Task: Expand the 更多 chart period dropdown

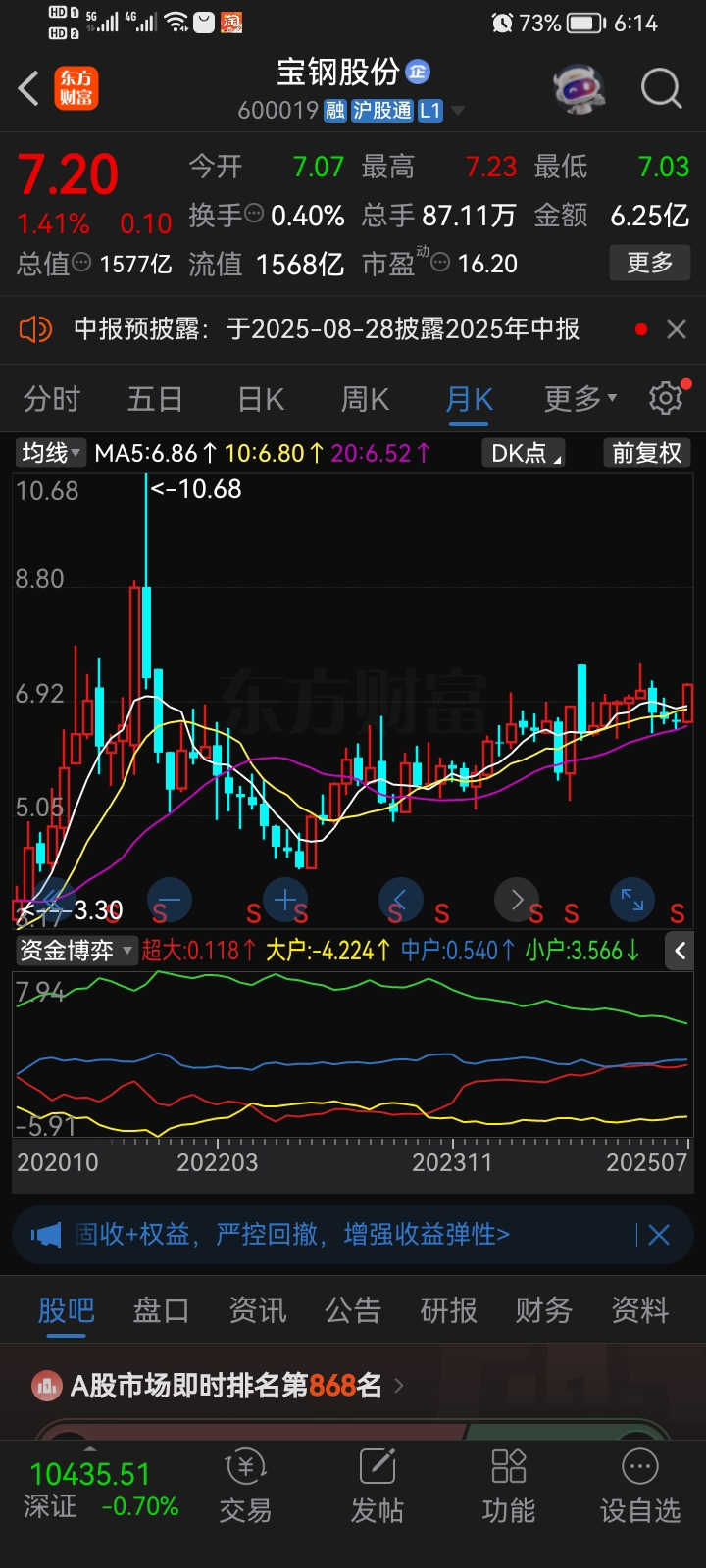Action: click(x=580, y=399)
